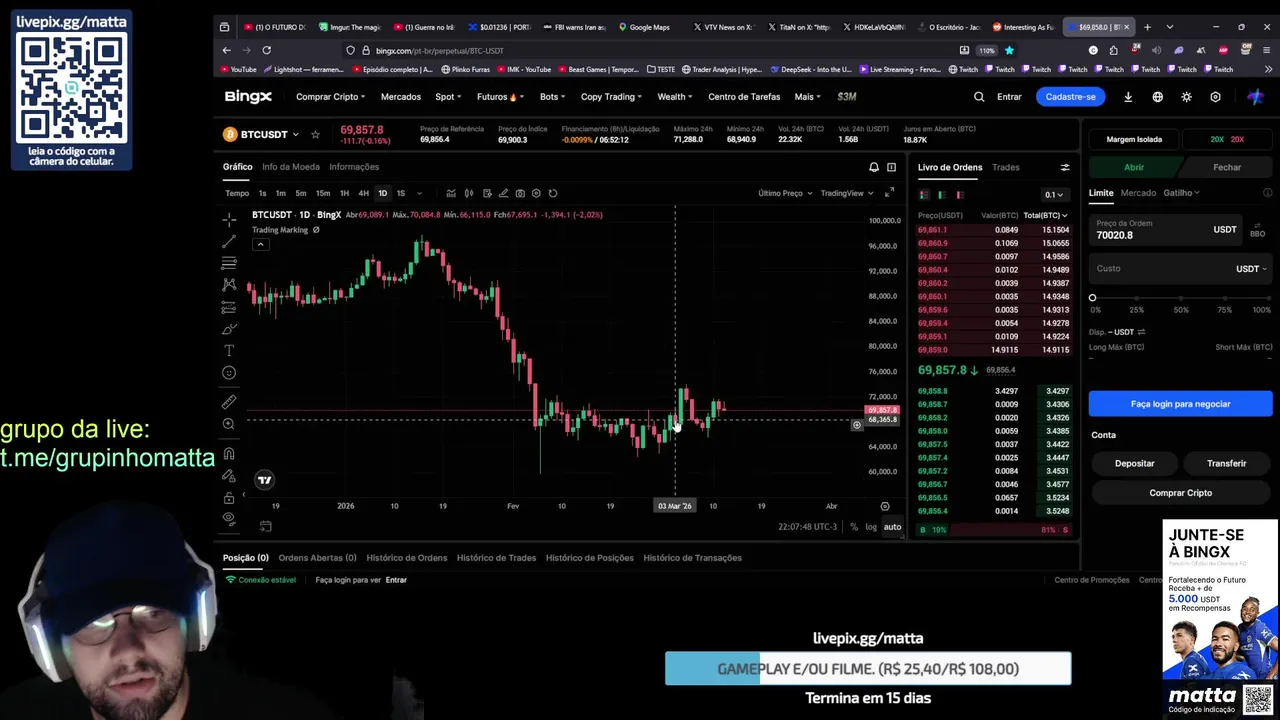Viewport: 1280px width, 720px height.
Task: Open Margem Isolada mode selector
Action: tap(1134, 140)
